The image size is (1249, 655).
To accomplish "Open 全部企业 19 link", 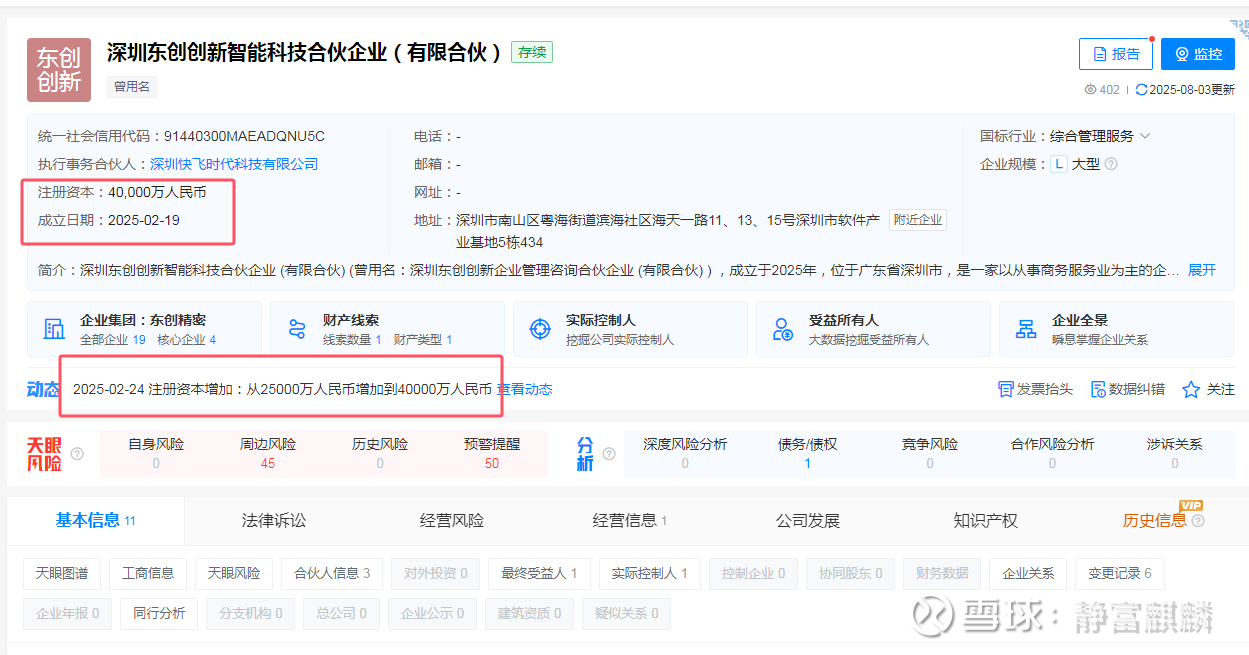I will pyautogui.click(x=113, y=340).
